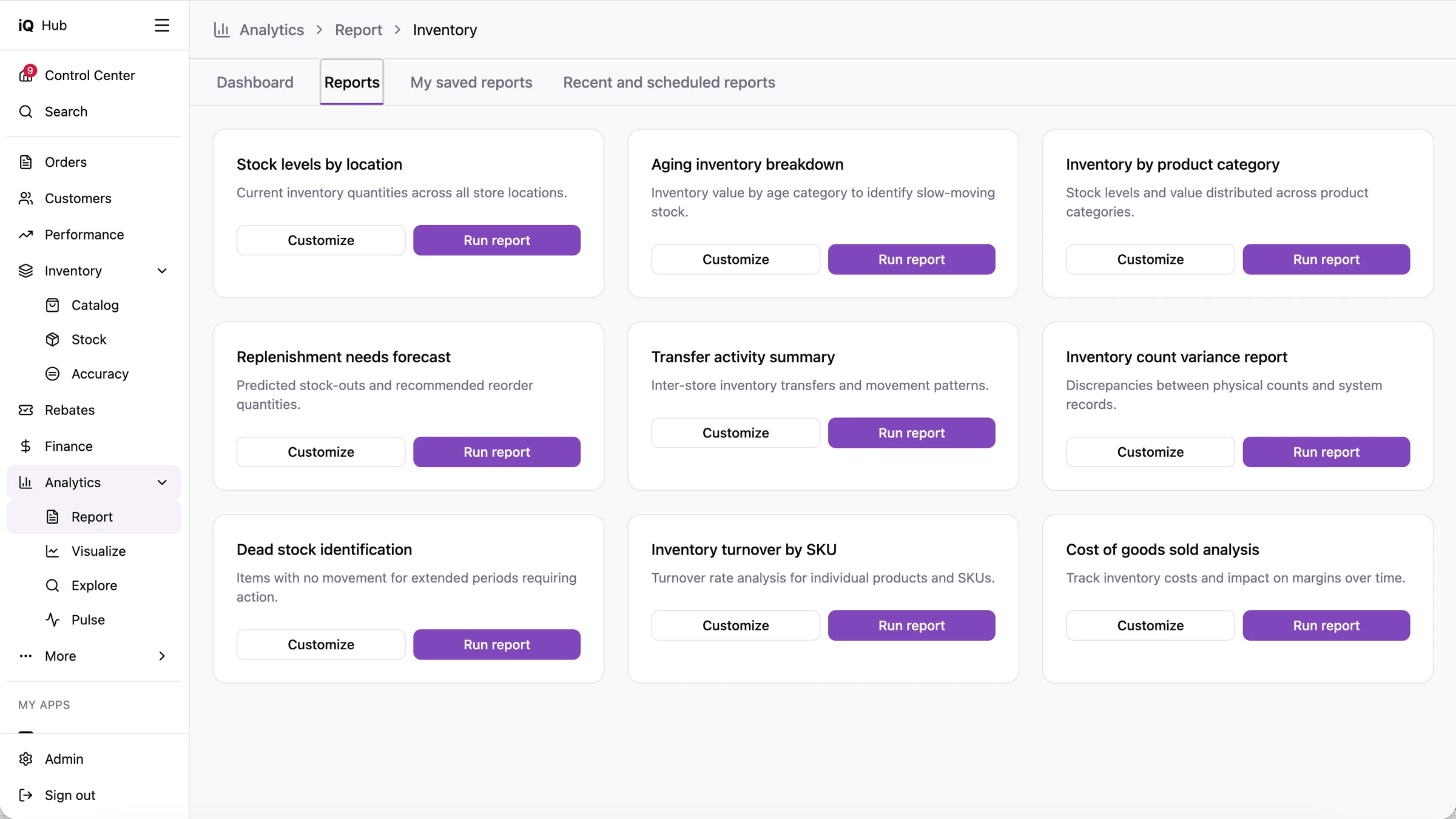Screen dimensions: 1456x819
Task: Run the Inventory by product category report
Action: coord(1326,260)
